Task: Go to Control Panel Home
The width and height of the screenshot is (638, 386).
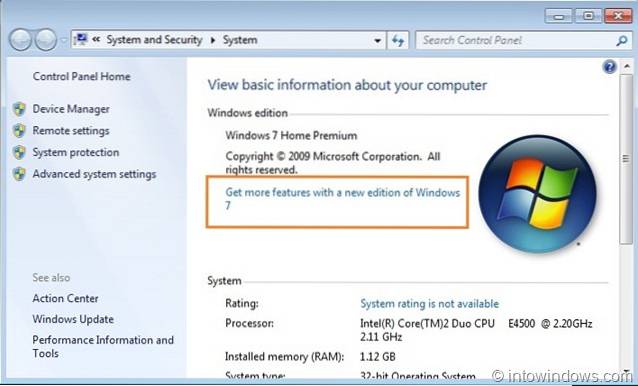Action: 81,76
